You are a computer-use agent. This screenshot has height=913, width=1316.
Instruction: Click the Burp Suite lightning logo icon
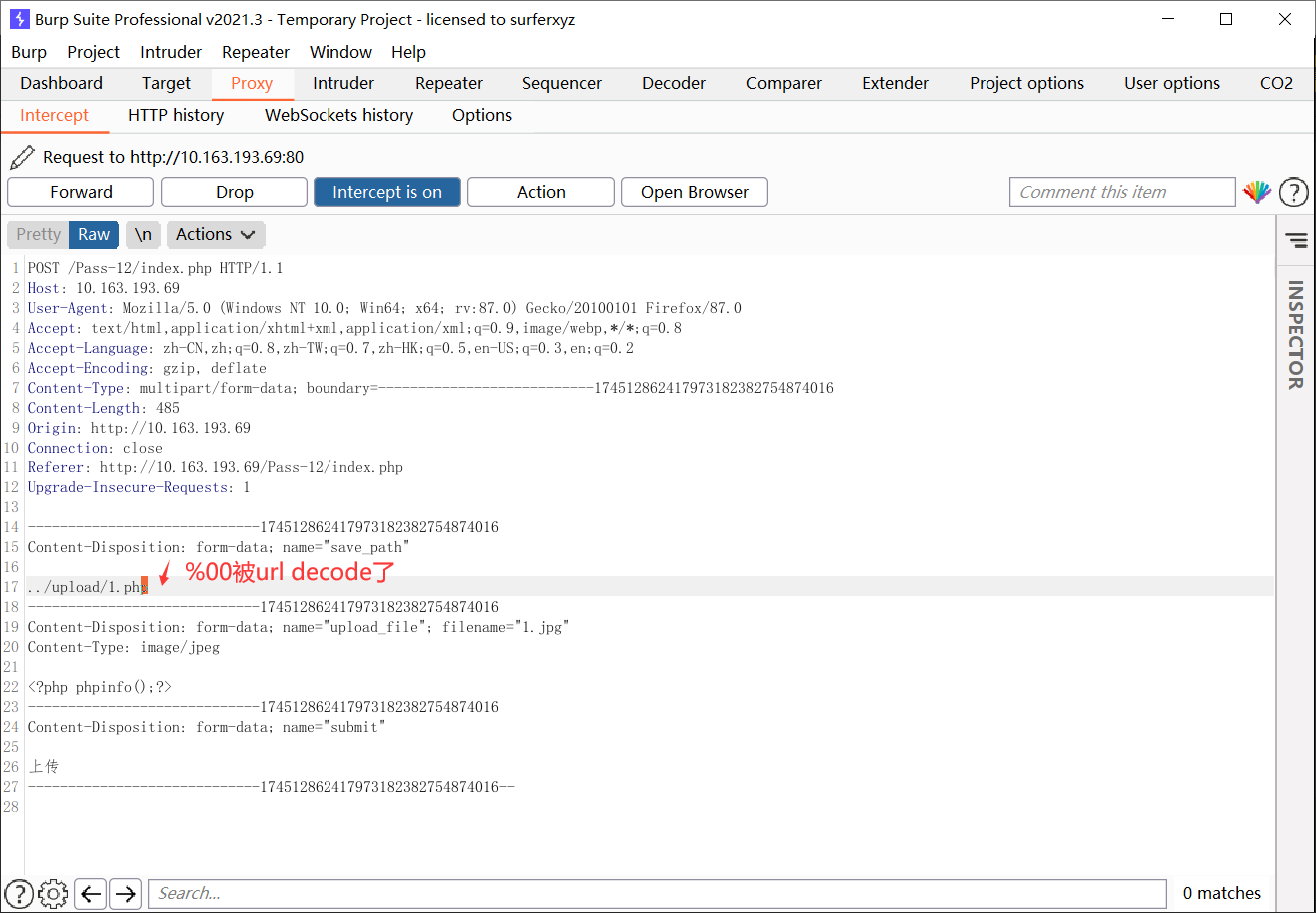tap(19, 19)
